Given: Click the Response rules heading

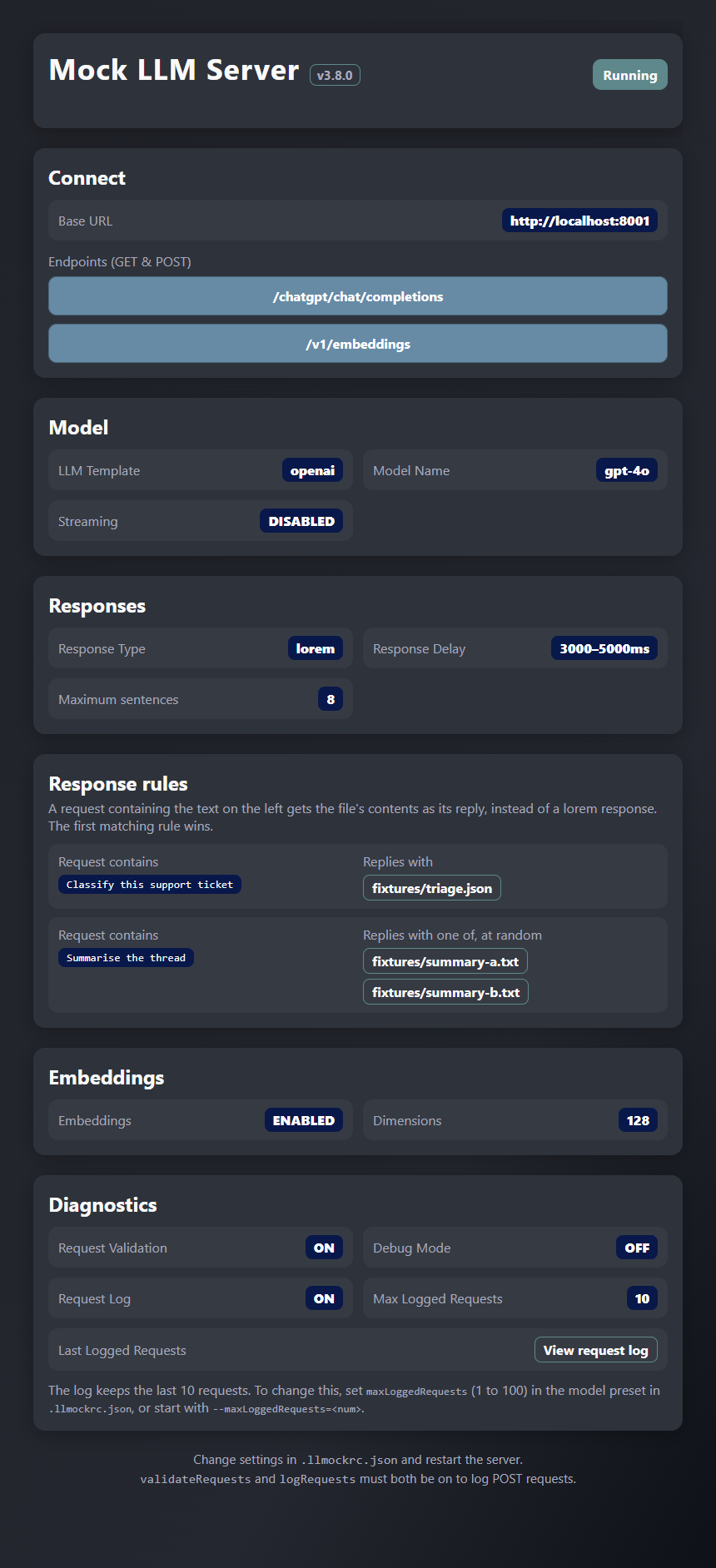Looking at the screenshot, I should point(118,784).
